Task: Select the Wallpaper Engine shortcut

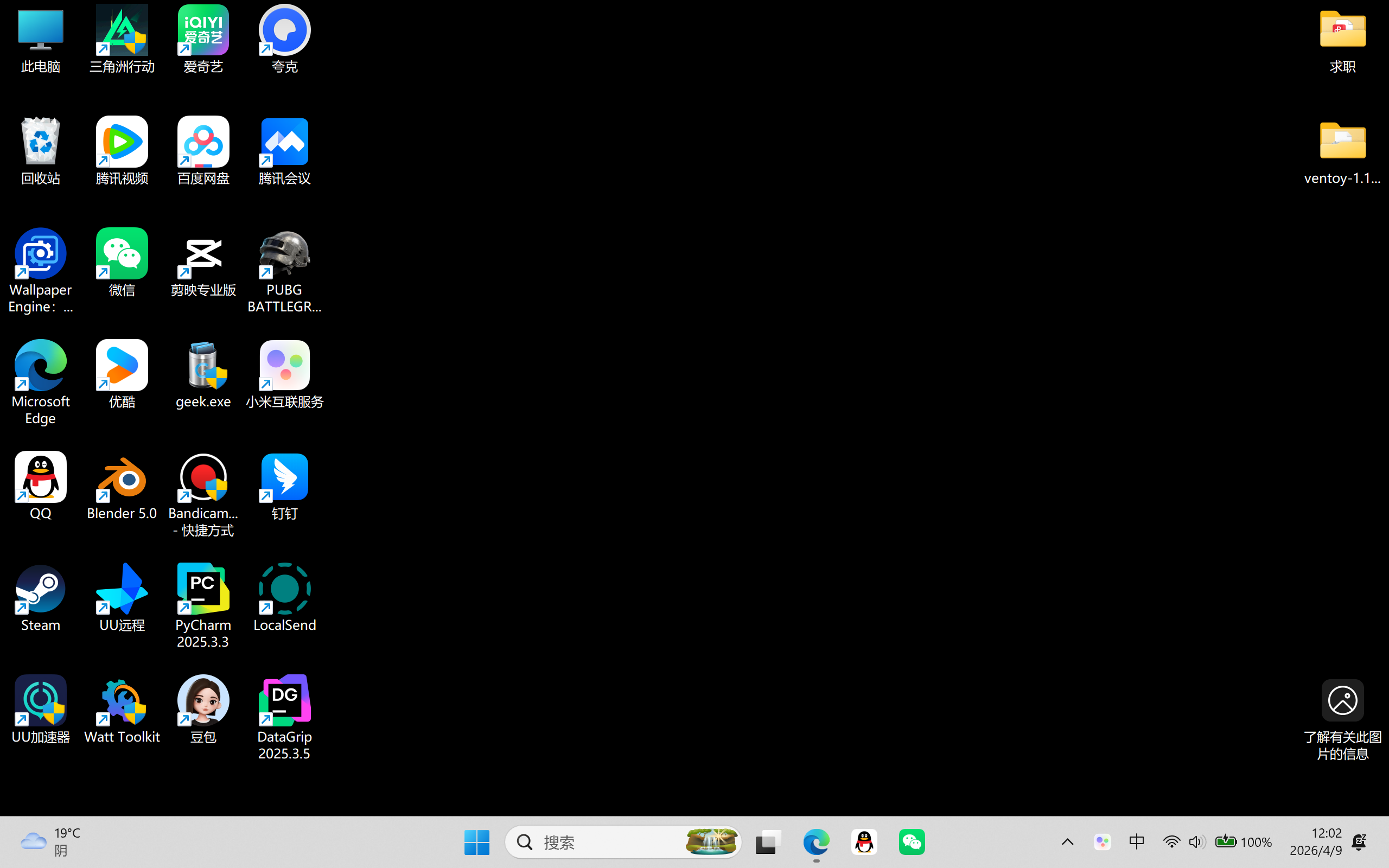Action: 40,271
